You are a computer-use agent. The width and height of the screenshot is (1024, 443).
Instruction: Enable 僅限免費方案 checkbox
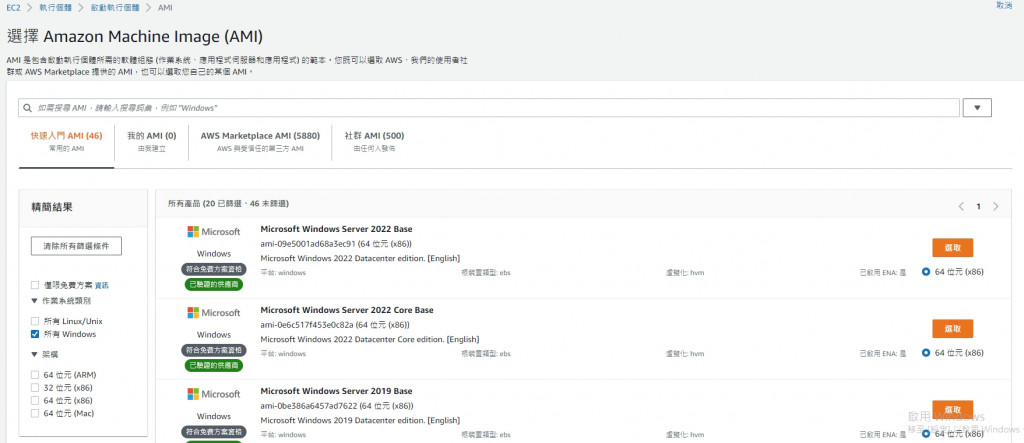tap(35, 285)
